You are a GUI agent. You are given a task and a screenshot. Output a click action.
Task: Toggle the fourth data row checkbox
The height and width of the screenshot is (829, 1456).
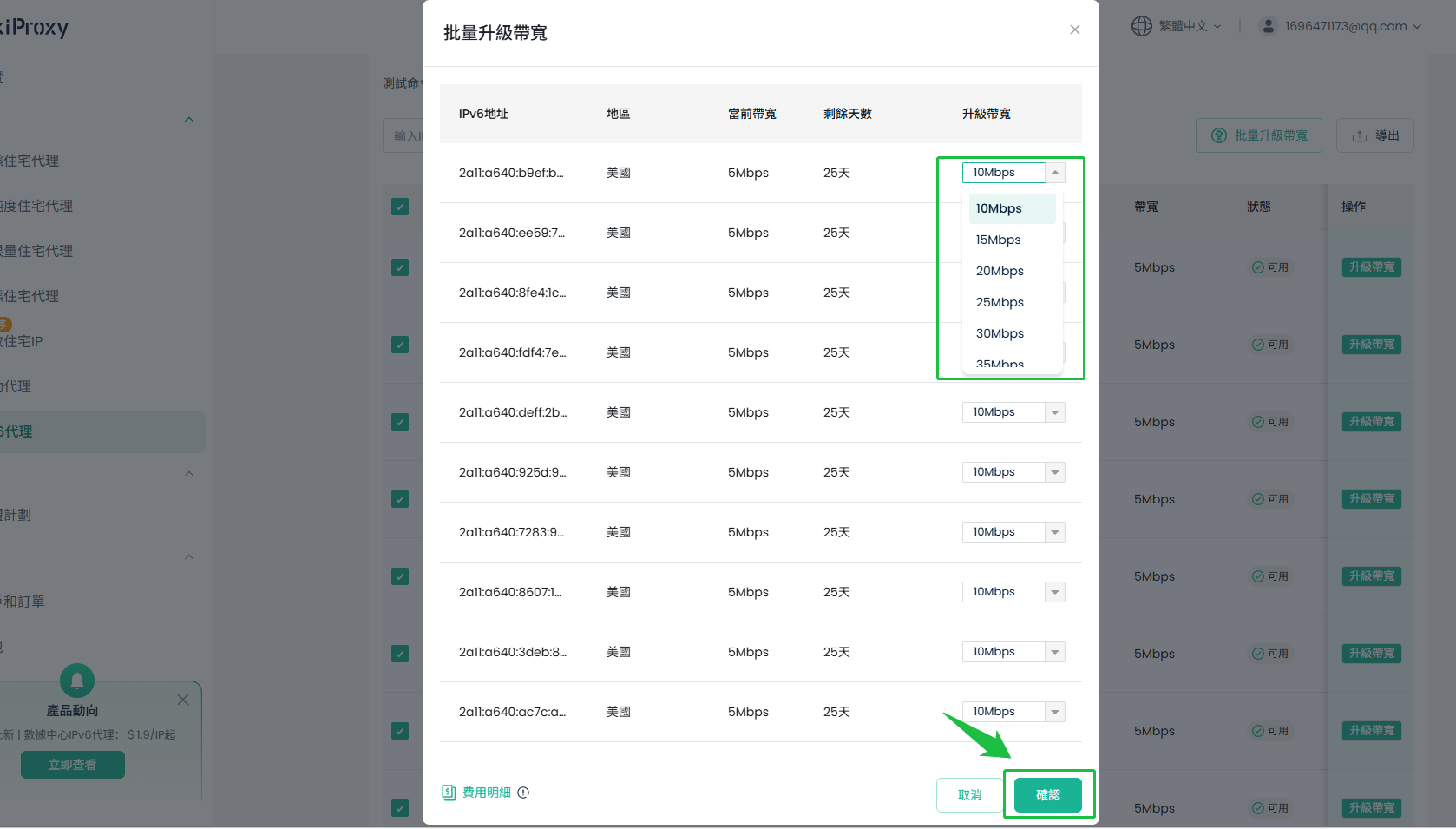tap(400, 499)
